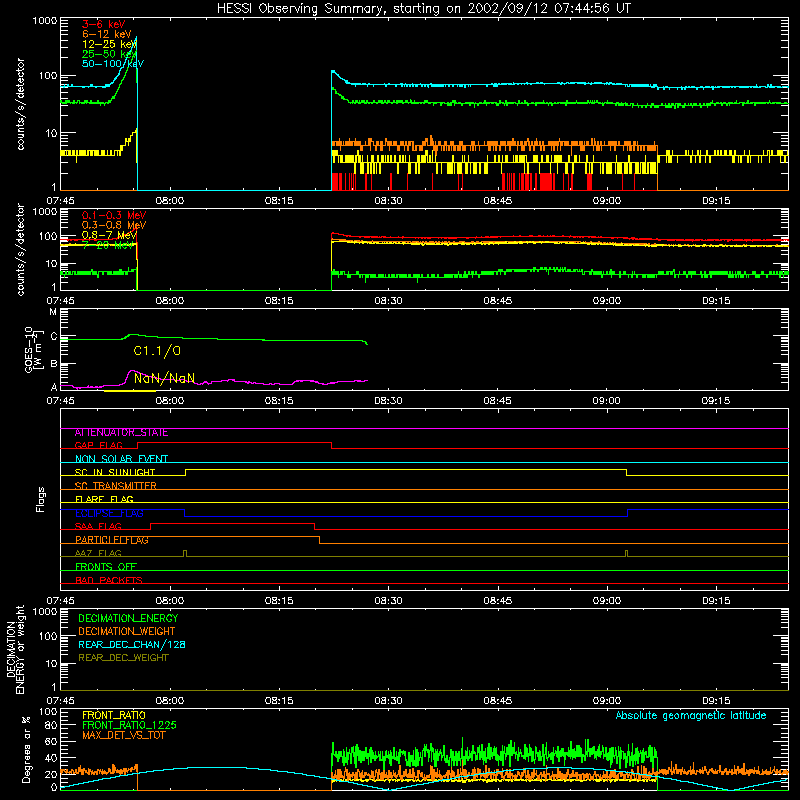Image resolution: width=800 pixels, height=800 pixels.
Task: Click the '50-100 keV' legend label
Action: (x=113, y=63)
